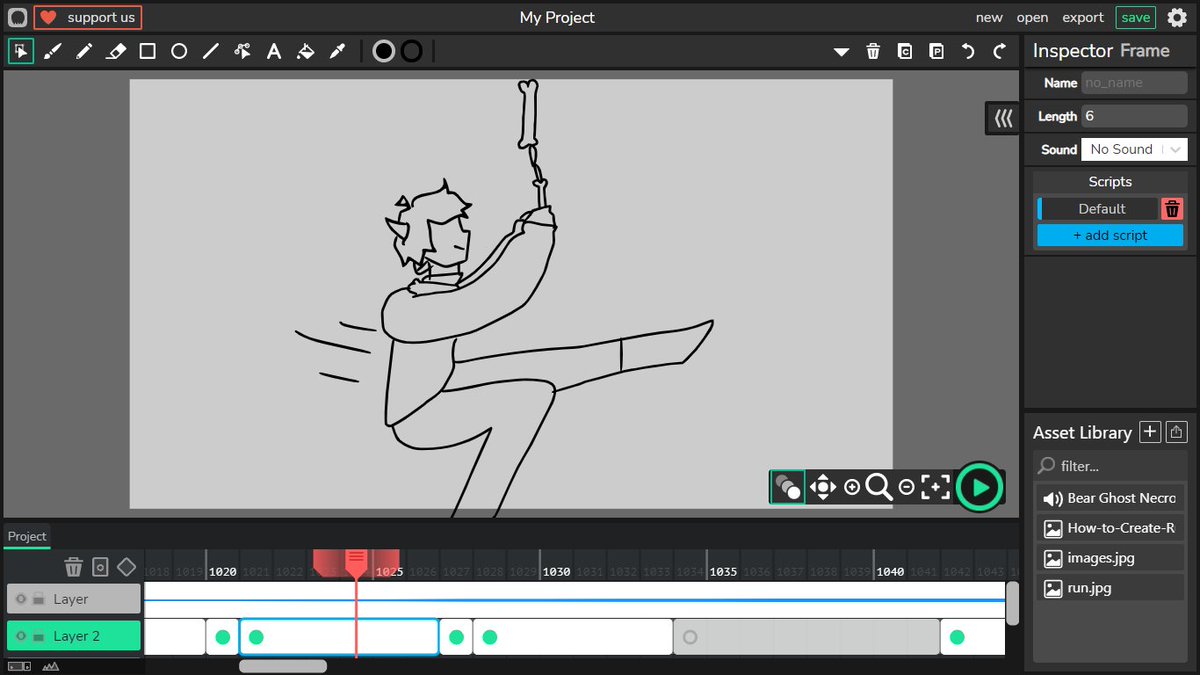The image size is (1200, 675).
Task: Select the Bear Ghost Necro sound asset
Action: pyautogui.click(x=1110, y=498)
